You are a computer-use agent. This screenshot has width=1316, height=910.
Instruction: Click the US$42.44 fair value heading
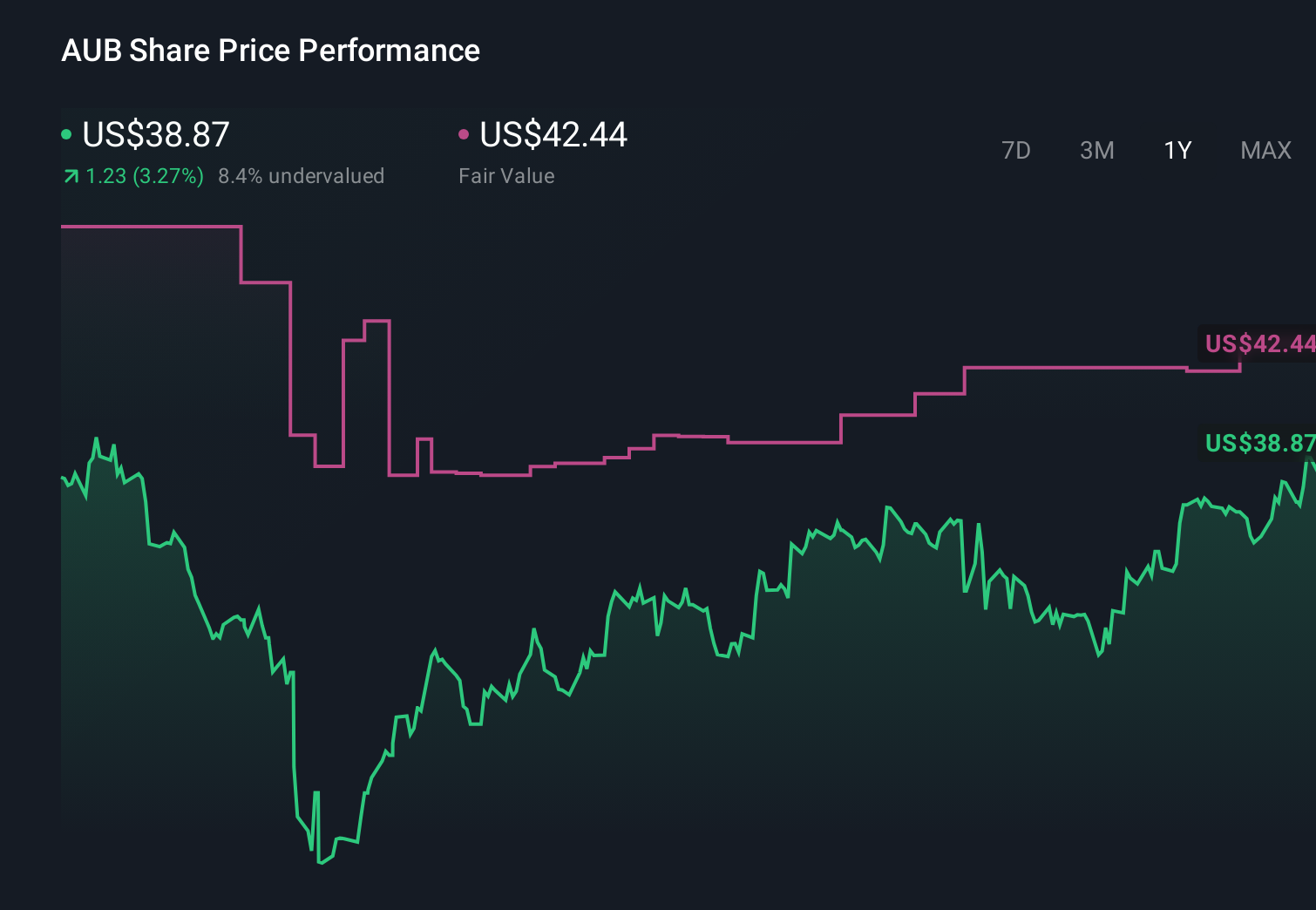click(x=553, y=134)
